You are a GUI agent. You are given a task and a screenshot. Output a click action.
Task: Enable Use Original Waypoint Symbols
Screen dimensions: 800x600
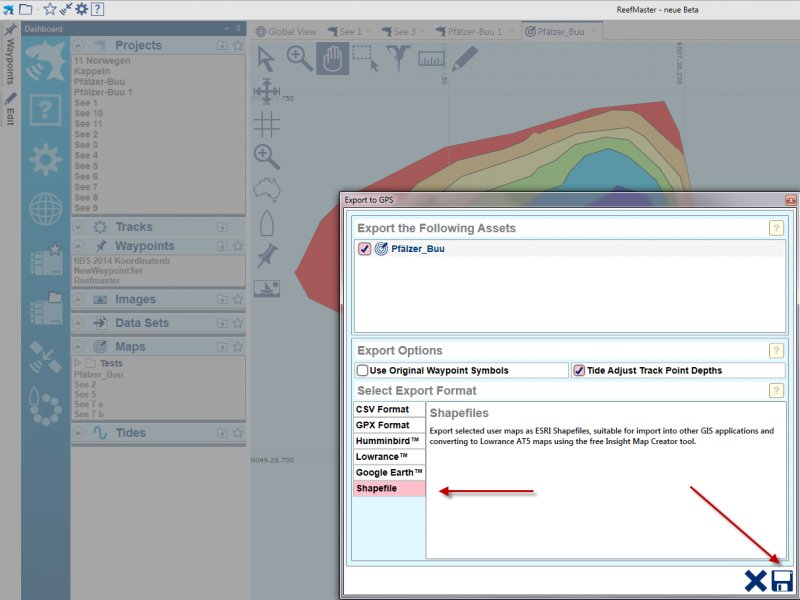pyautogui.click(x=363, y=371)
